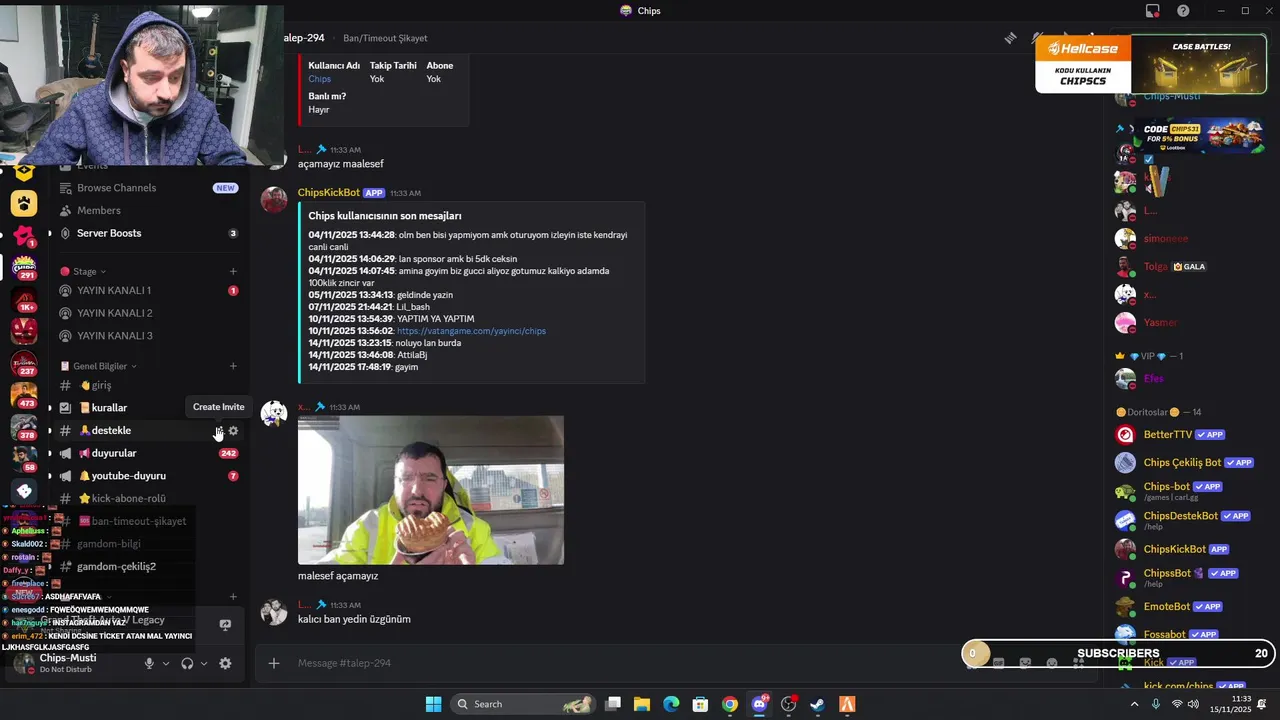1280x720 pixels.
Task: Open the kick-abone-rolü channel
Action: point(128,499)
